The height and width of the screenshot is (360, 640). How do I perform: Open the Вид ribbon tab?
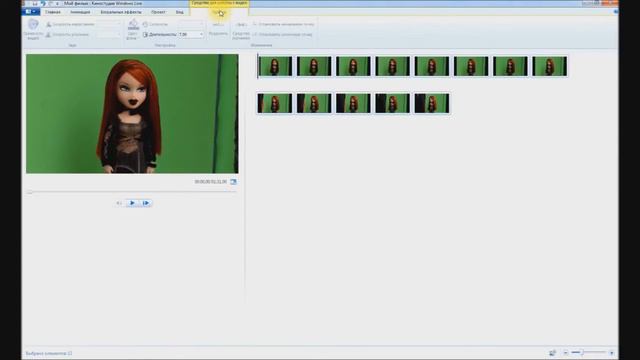pyautogui.click(x=180, y=12)
